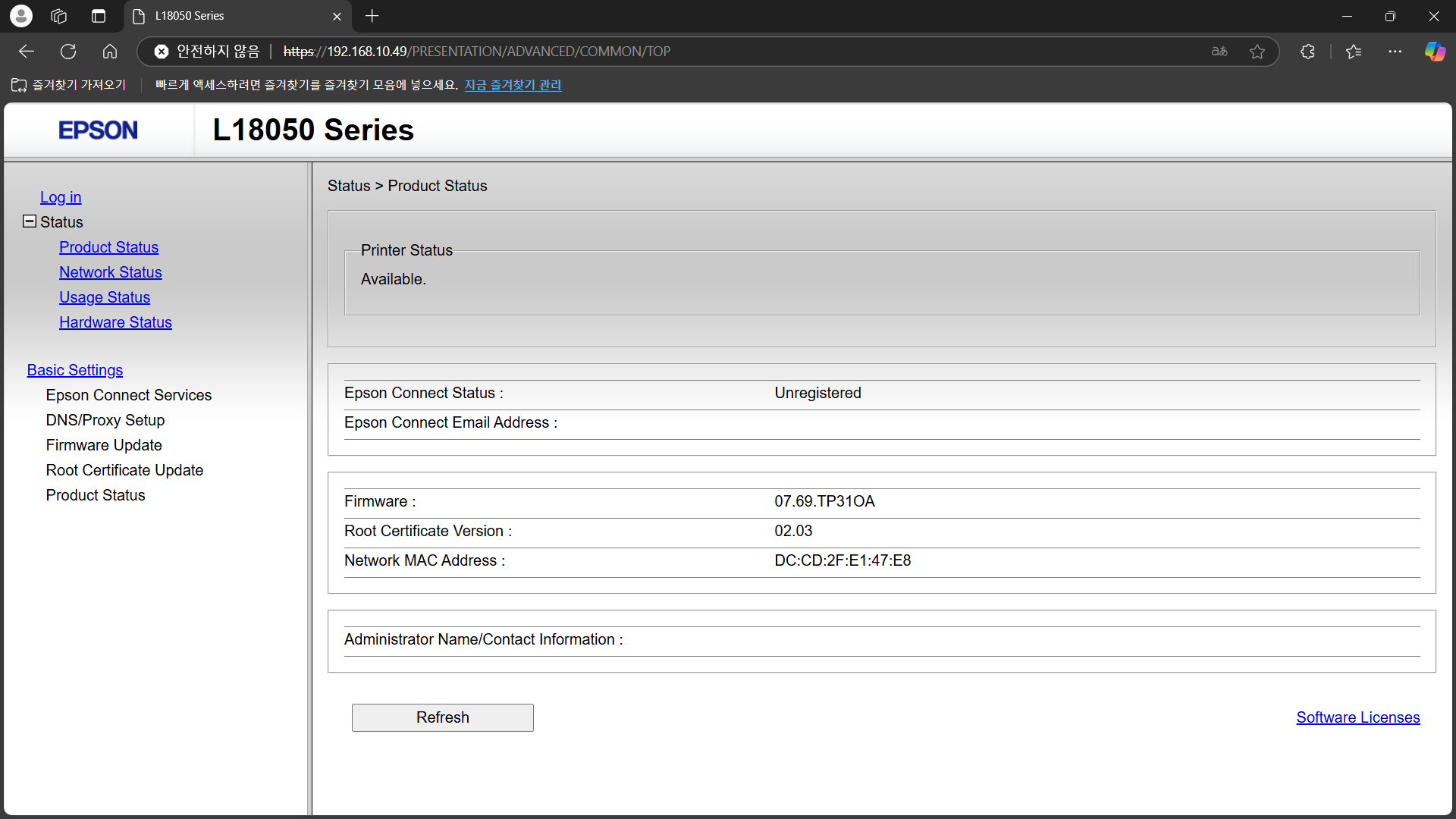This screenshot has height=819, width=1456.
Task: Select Epson Connect Services menu entry
Action: tap(129, 395)
